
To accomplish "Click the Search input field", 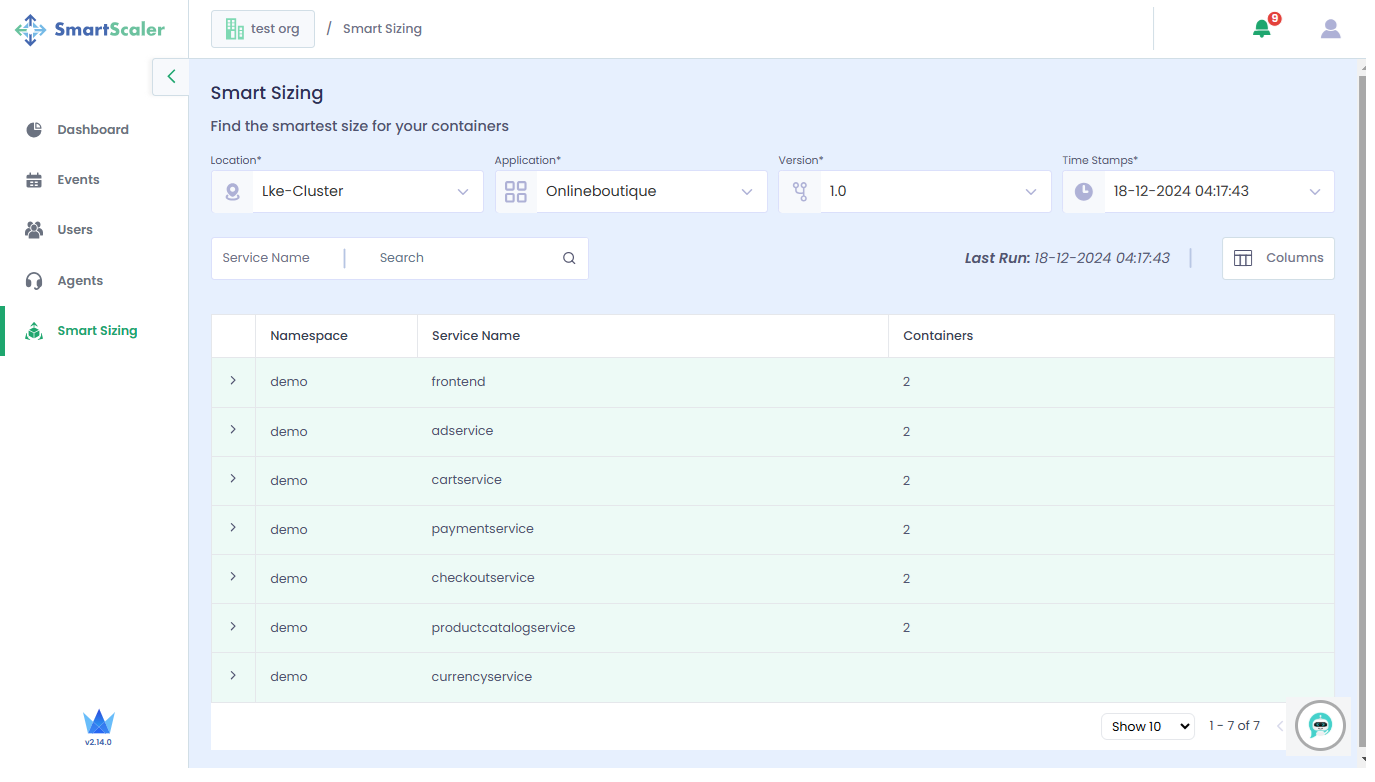I will (460, 258).
